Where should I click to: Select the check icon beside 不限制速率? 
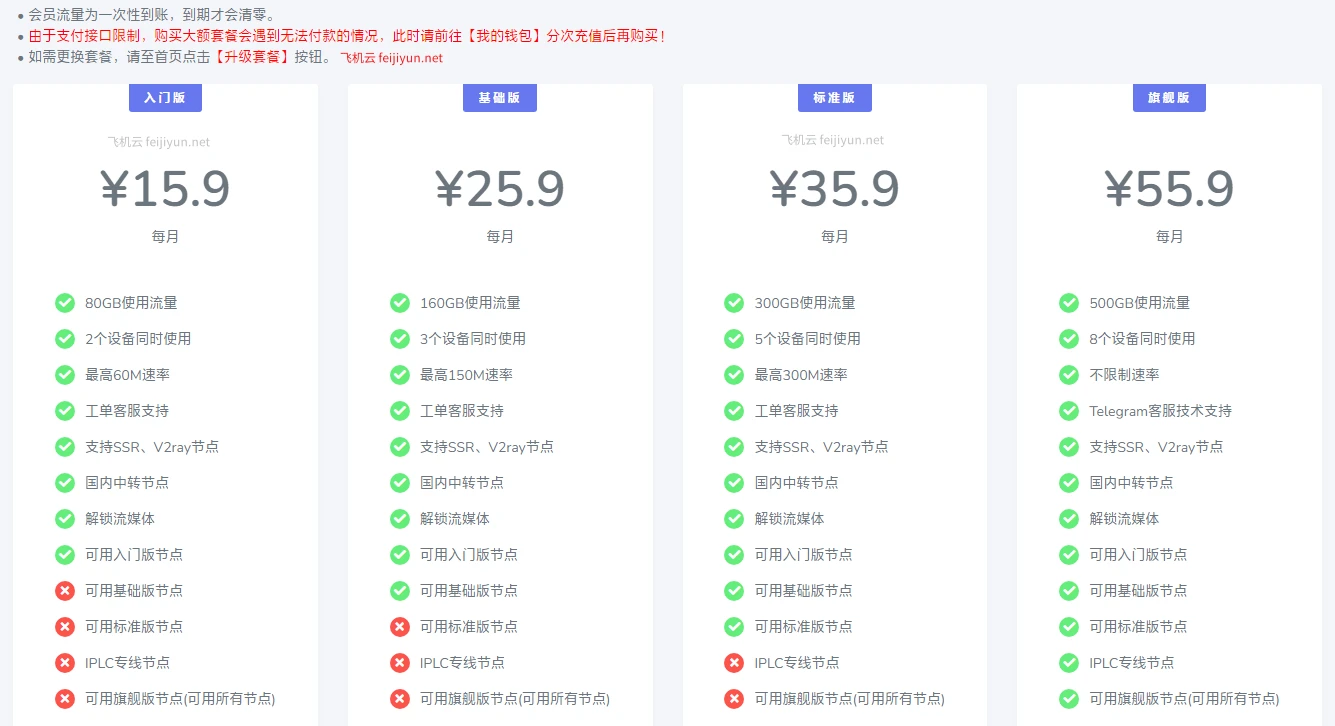(1068, 375)
